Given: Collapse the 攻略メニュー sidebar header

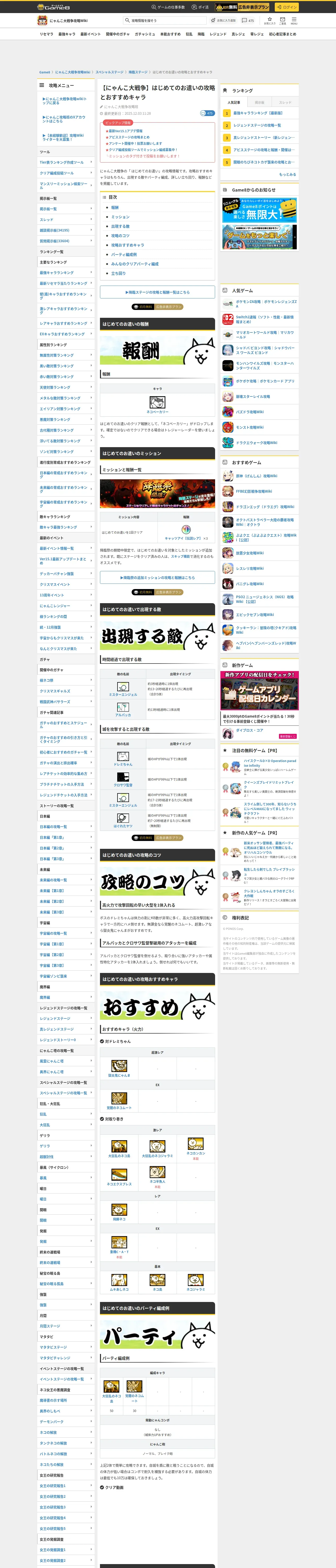Looking at the screenshot, I should pos(66,85).
